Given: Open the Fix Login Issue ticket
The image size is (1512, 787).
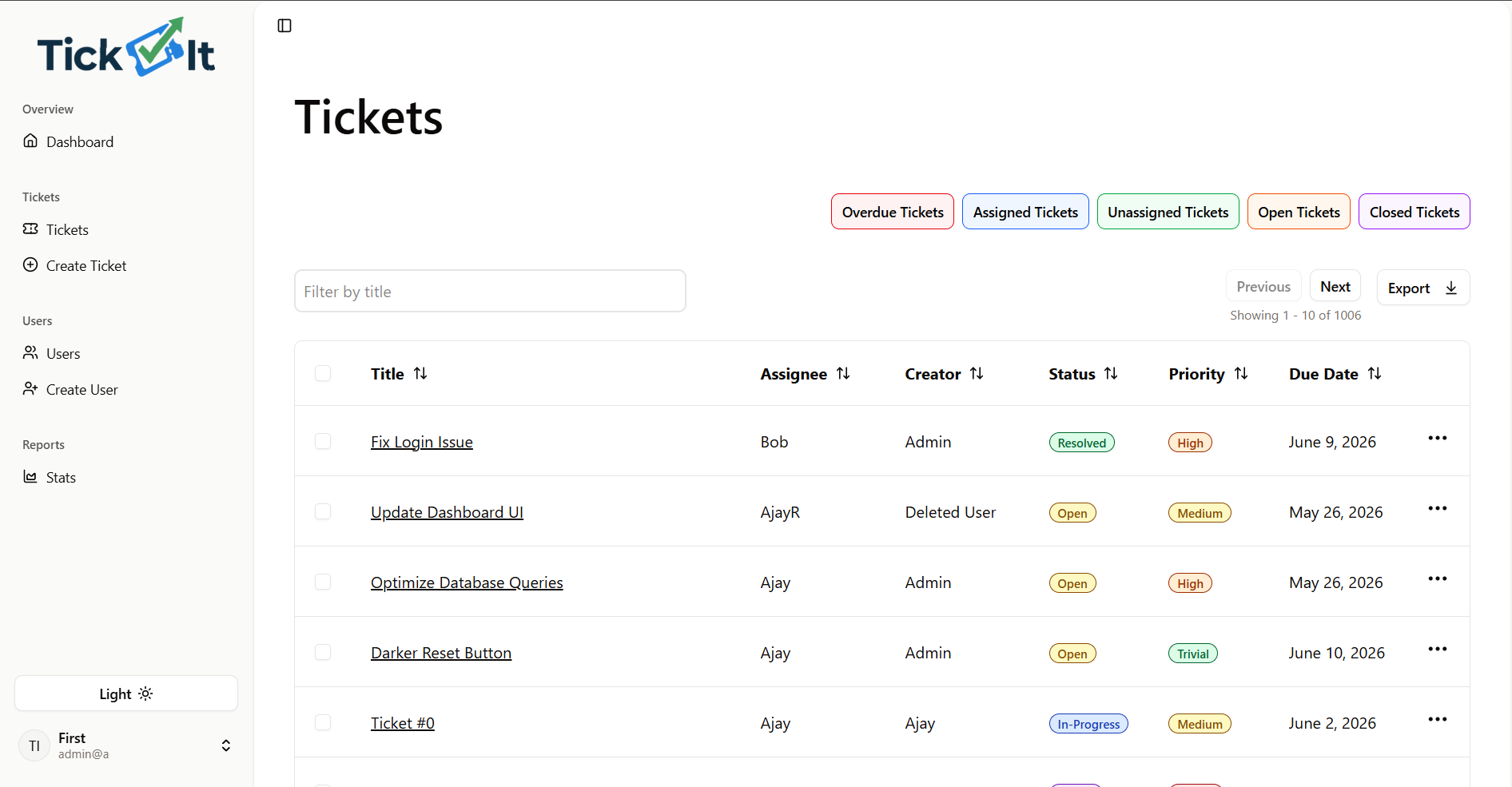Looking at the screenshot, I should [422, 442].
